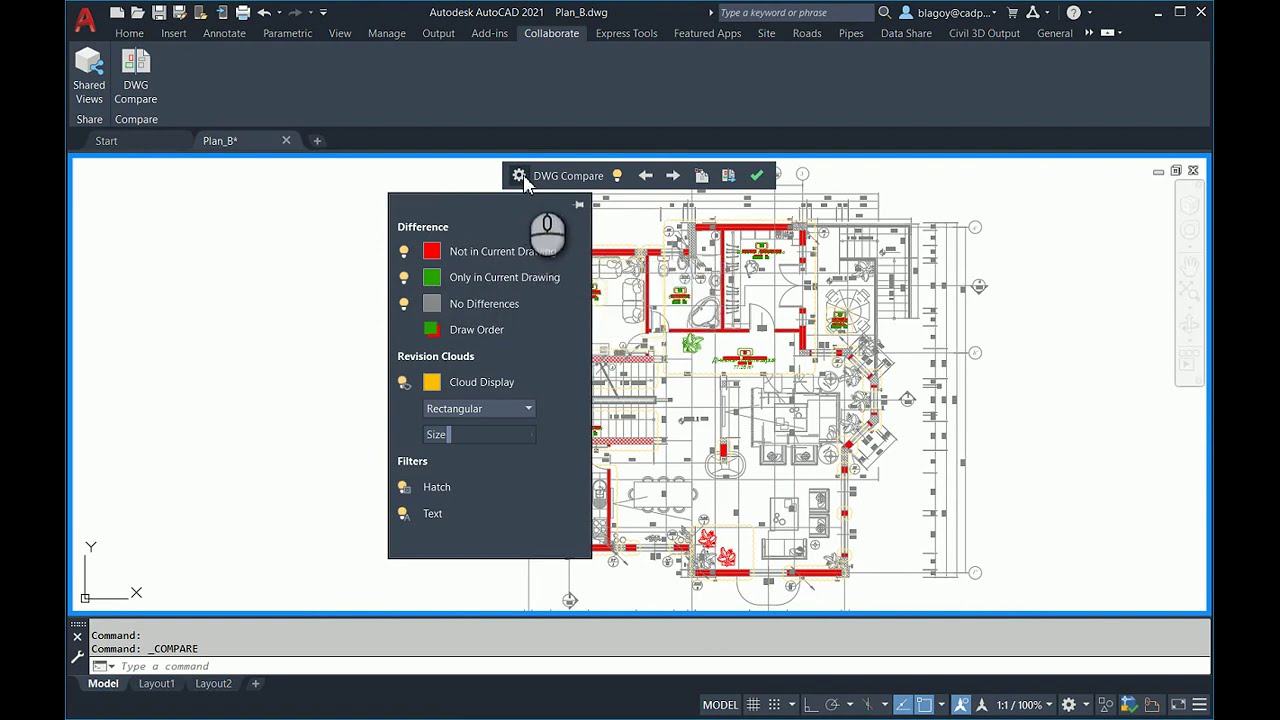
Task: Click the Save As icon
Action: [x=180, y=13]
